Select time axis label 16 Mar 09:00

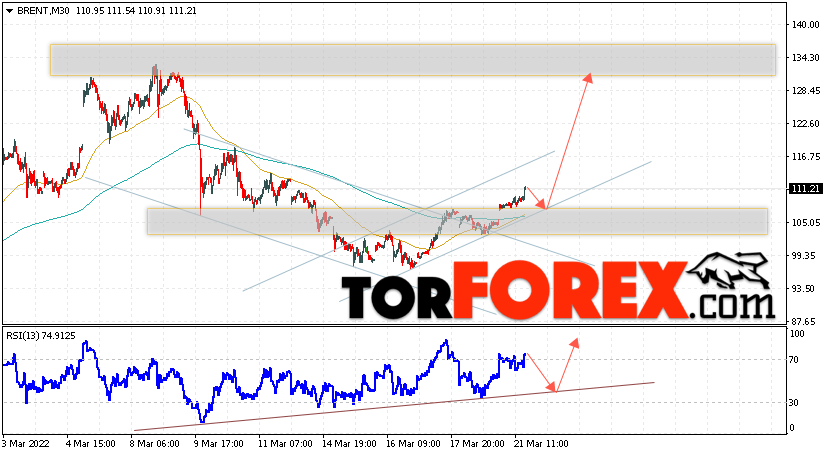click(x=413, y=444)
